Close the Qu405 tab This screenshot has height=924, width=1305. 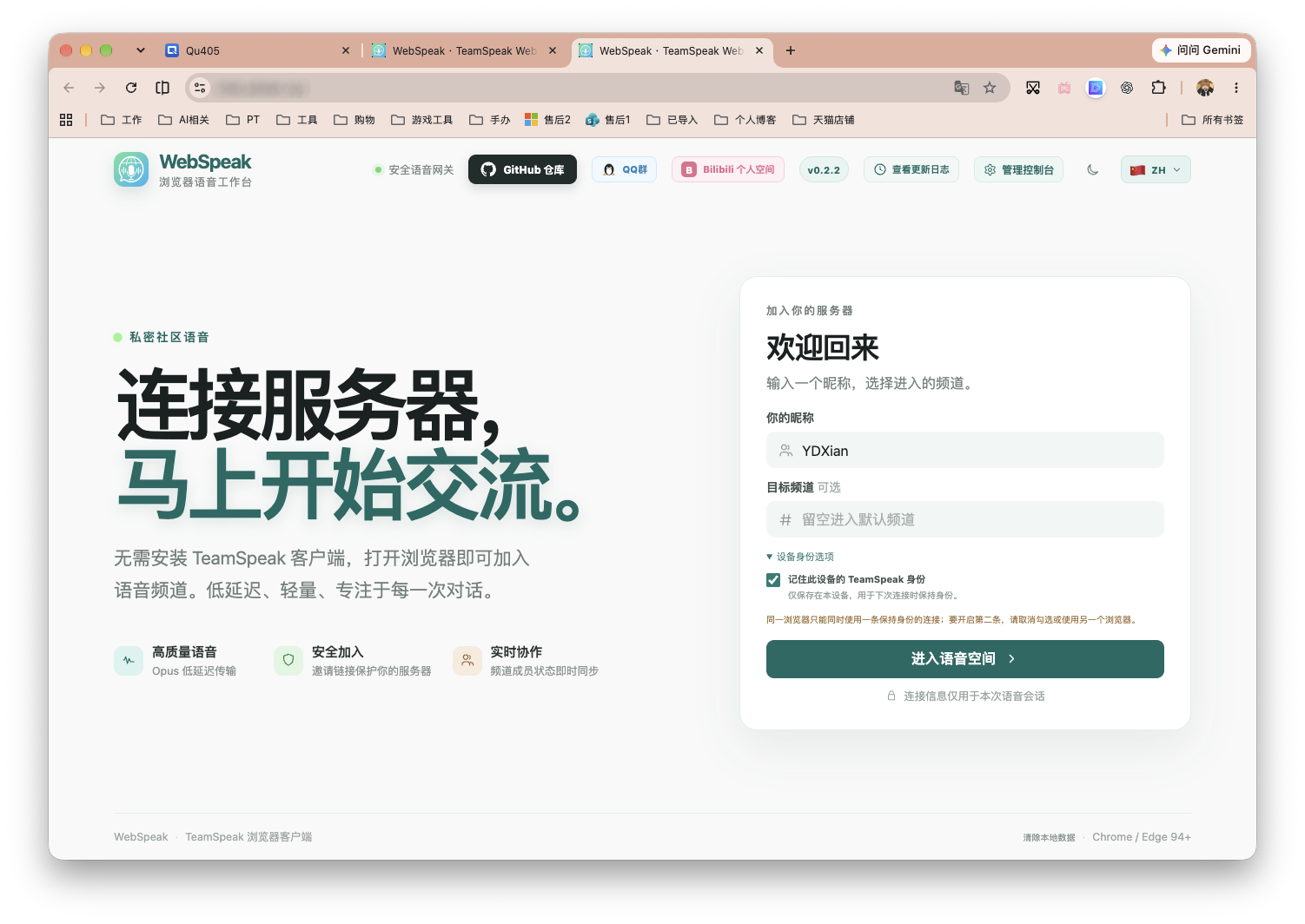(x=346, y=50)
